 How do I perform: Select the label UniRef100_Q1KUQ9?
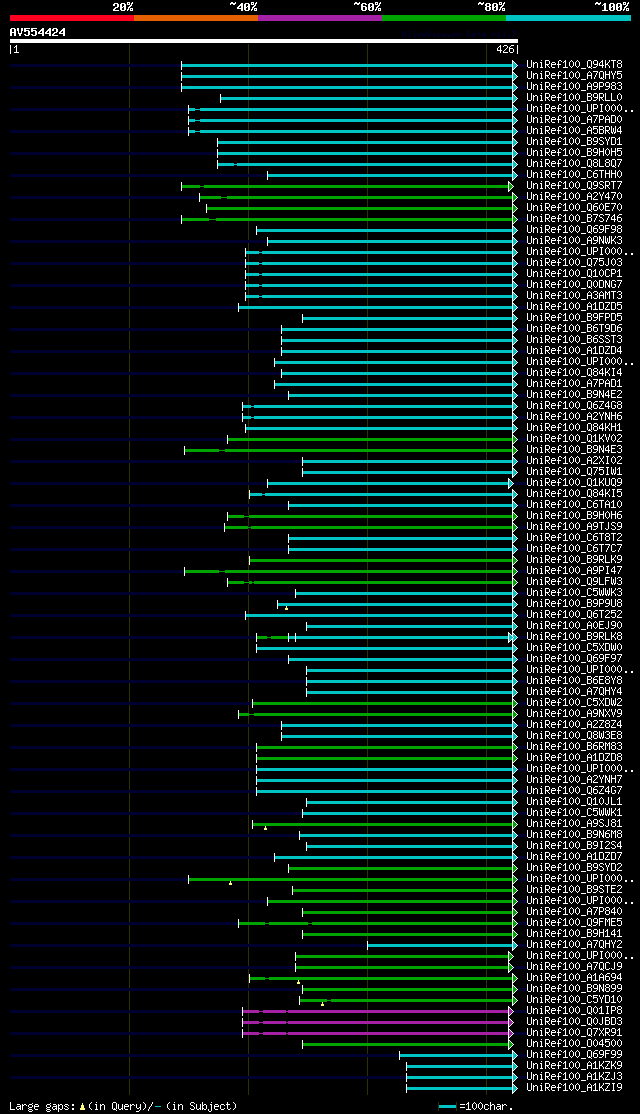pos(574,483)
